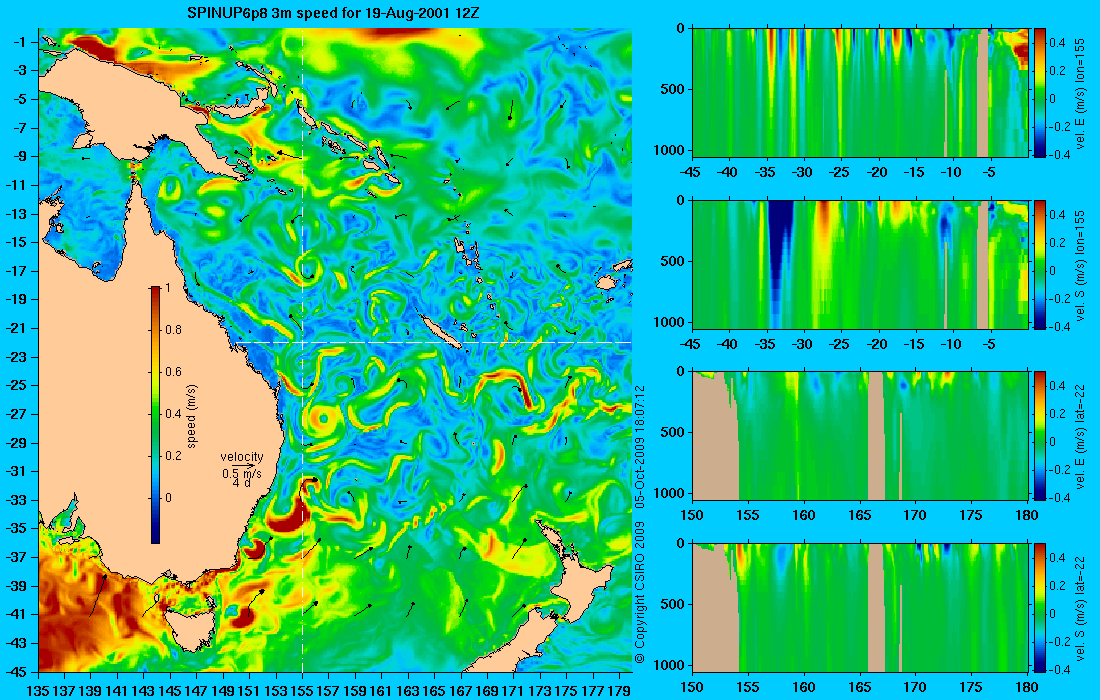Click latitude '-33' on the main map y-axis
The width and height of the screenshot is (1100, 700).
16,500
